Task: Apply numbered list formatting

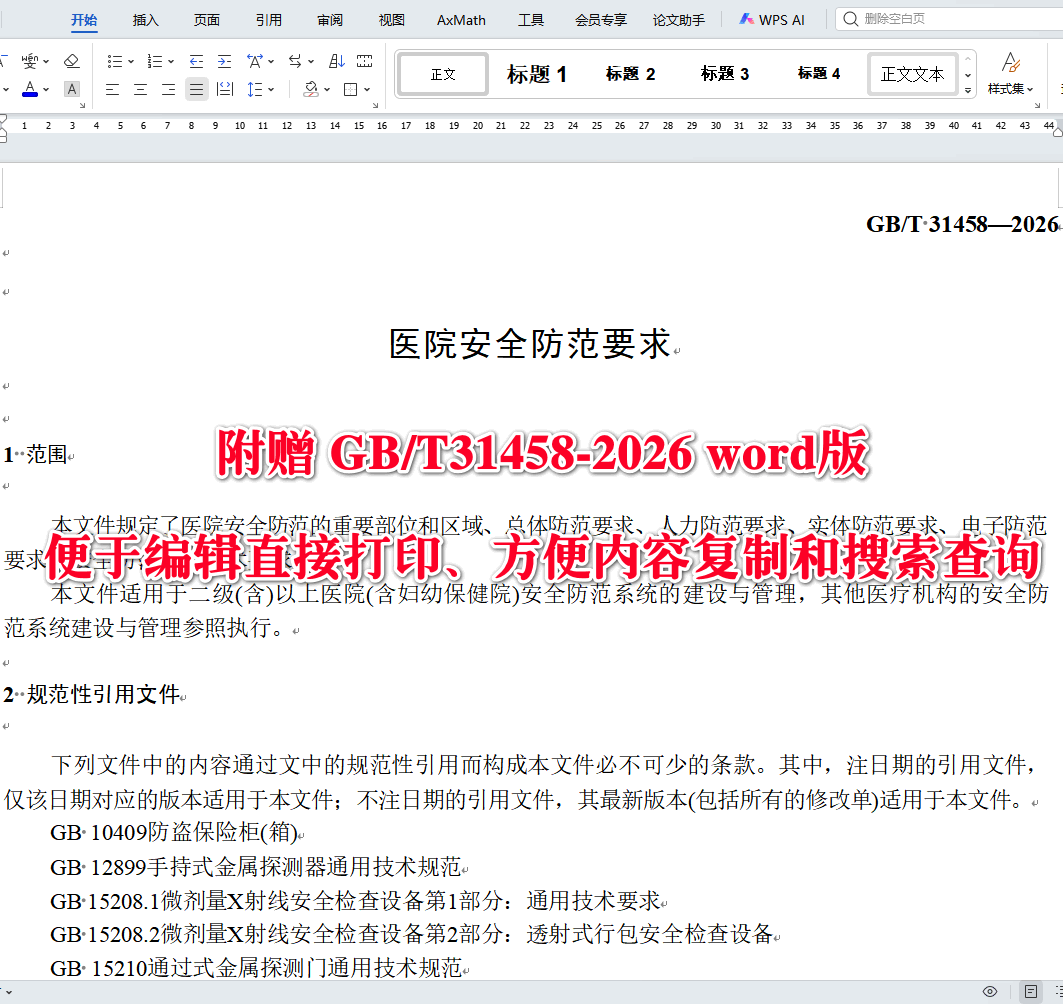Action: click(157, 61)
